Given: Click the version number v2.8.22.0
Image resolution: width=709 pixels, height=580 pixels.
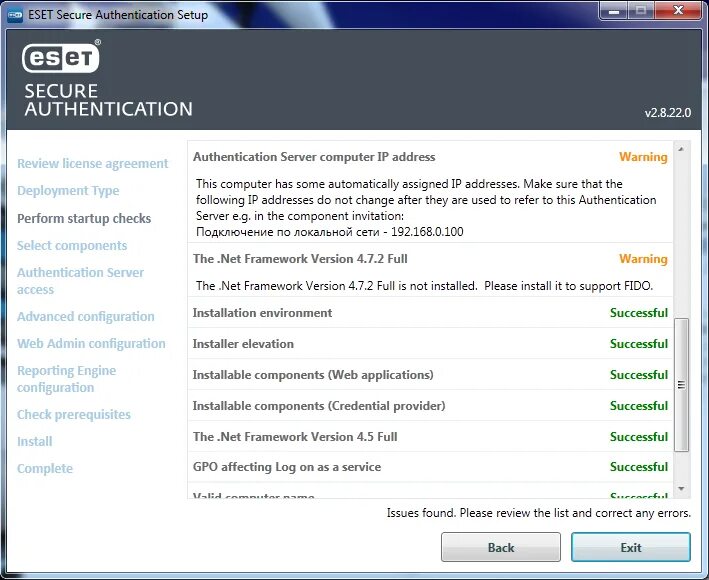Looking at the screenshot, I should [x=668, y=113].
